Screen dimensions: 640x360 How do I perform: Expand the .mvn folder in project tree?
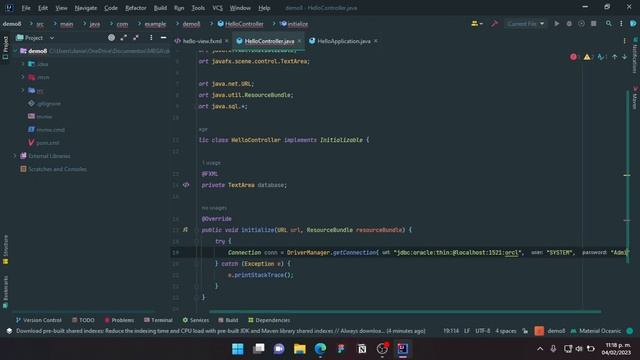tap(23, 77)
